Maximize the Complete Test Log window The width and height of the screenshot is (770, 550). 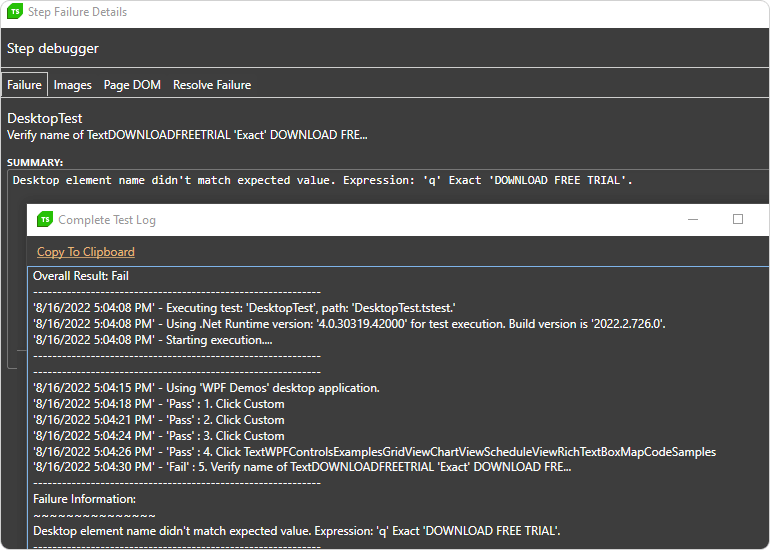tap(738, 219)
